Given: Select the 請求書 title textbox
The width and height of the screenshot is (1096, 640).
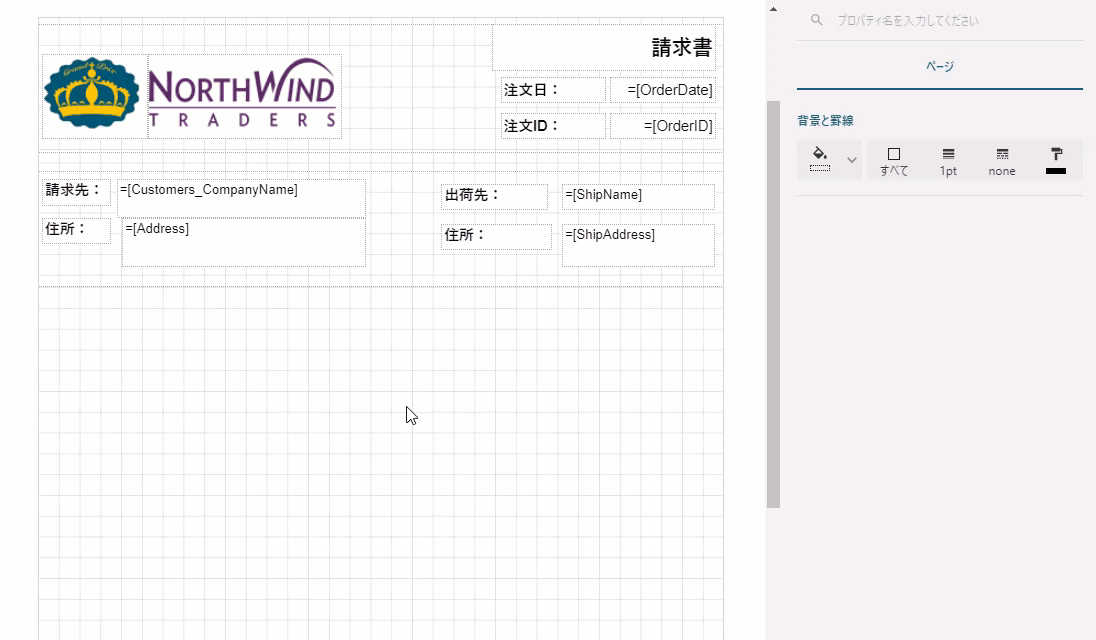Looking at the screenshot, I should coord(604,48).
